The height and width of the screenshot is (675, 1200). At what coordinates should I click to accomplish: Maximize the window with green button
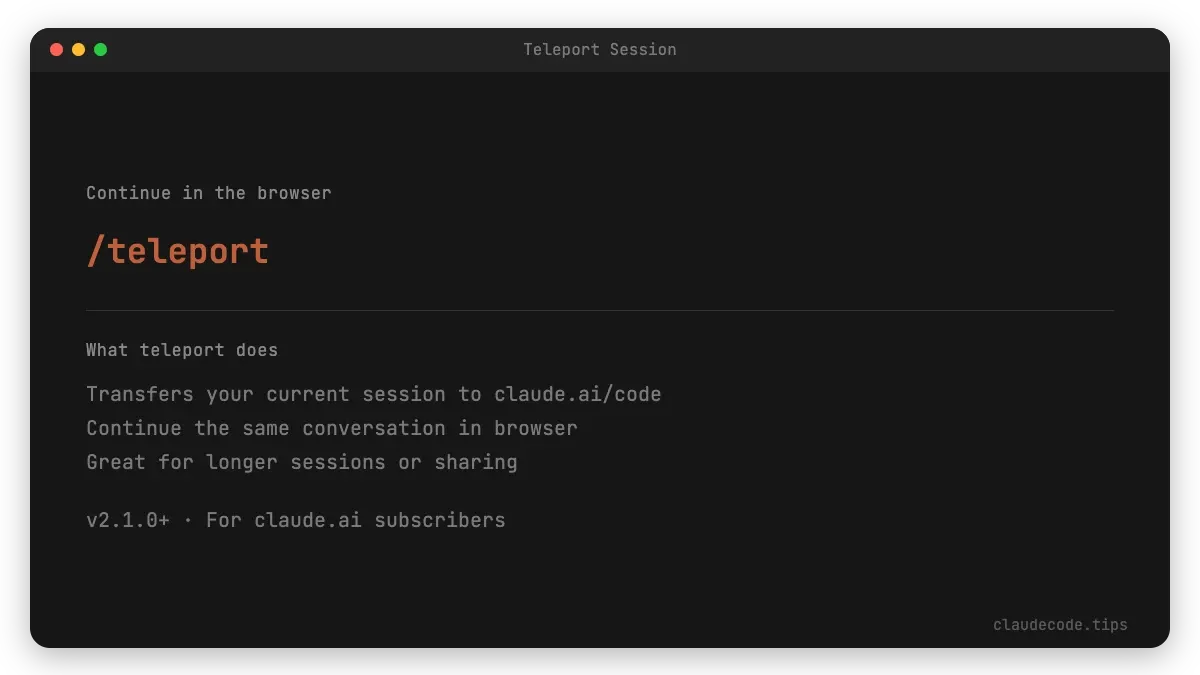point(100,49)
